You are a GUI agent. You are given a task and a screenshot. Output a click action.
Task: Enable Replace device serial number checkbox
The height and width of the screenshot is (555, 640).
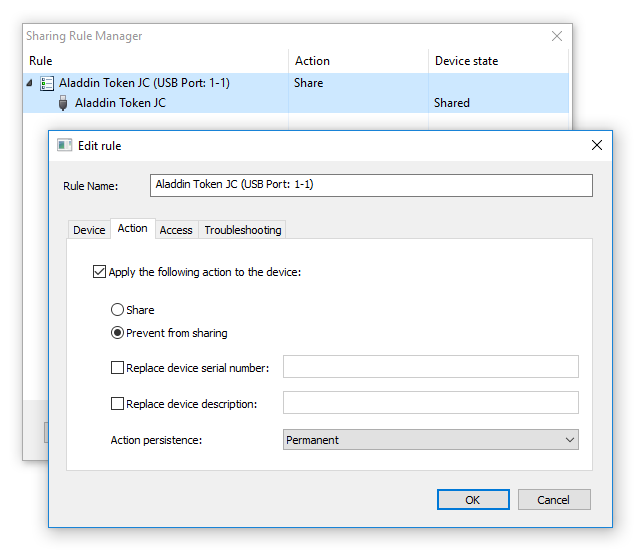[x=117, y=368]
